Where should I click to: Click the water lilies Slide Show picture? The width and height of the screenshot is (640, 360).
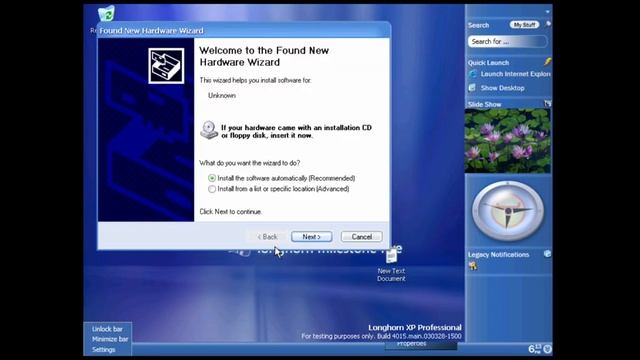point(507,141)
